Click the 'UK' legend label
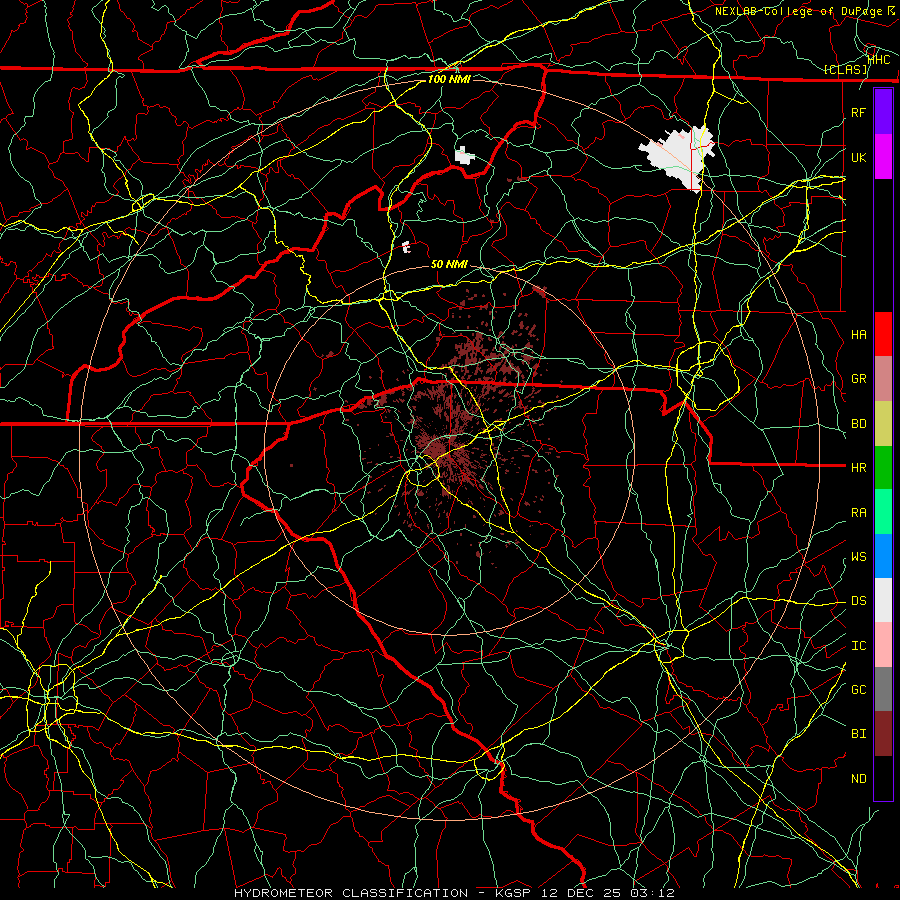This screenshot has height=900, width=900. (x=858, y=157)
